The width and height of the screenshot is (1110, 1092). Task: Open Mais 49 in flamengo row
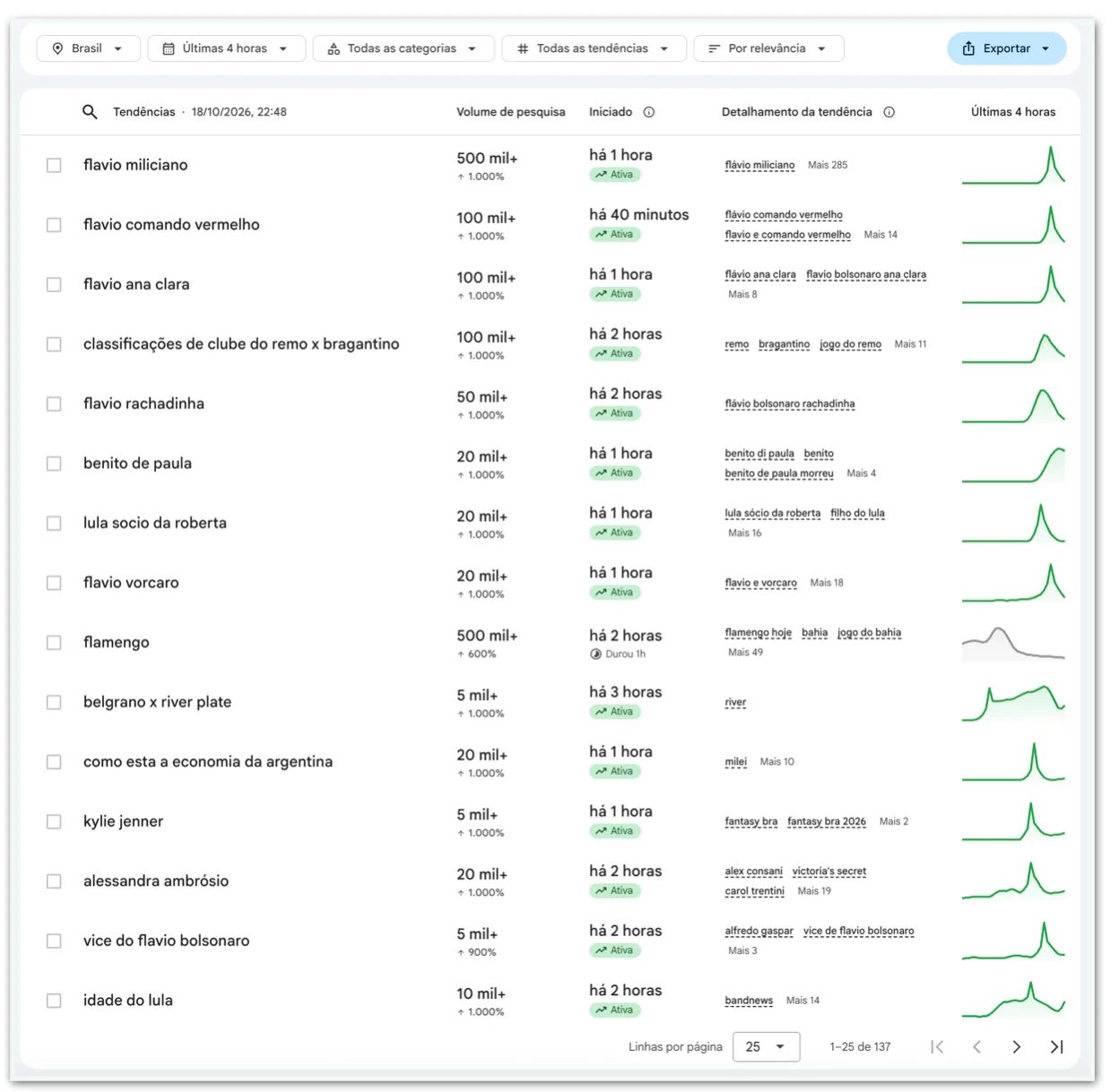point(745,653)
